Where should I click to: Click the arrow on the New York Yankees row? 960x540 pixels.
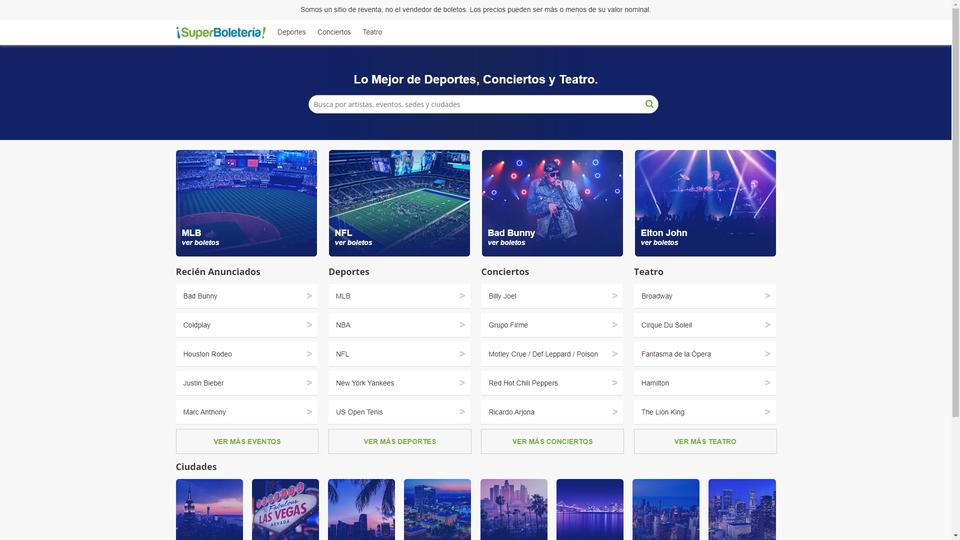[462, 383]
